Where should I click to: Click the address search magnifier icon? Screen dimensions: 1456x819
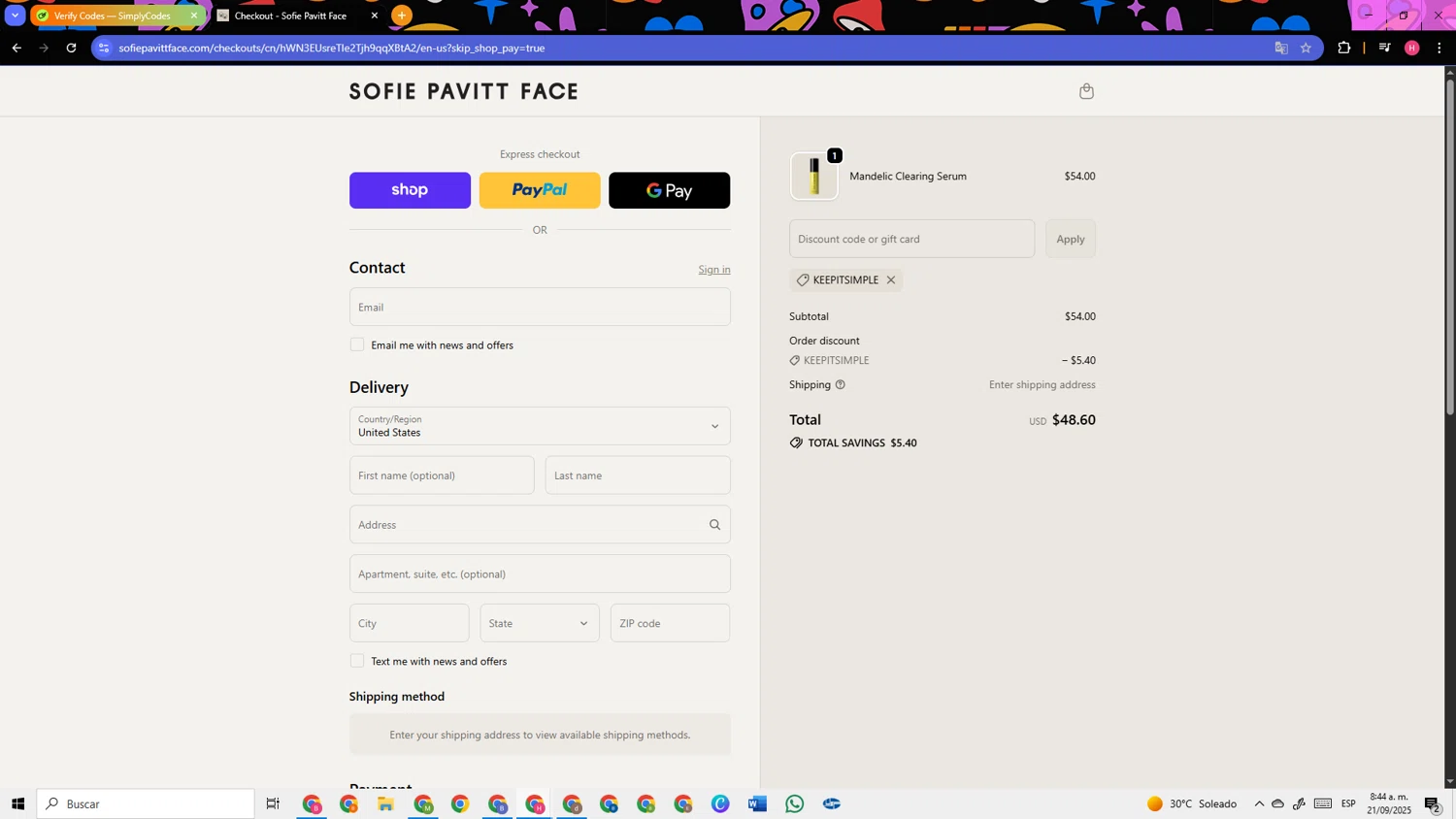coord(715,525)
